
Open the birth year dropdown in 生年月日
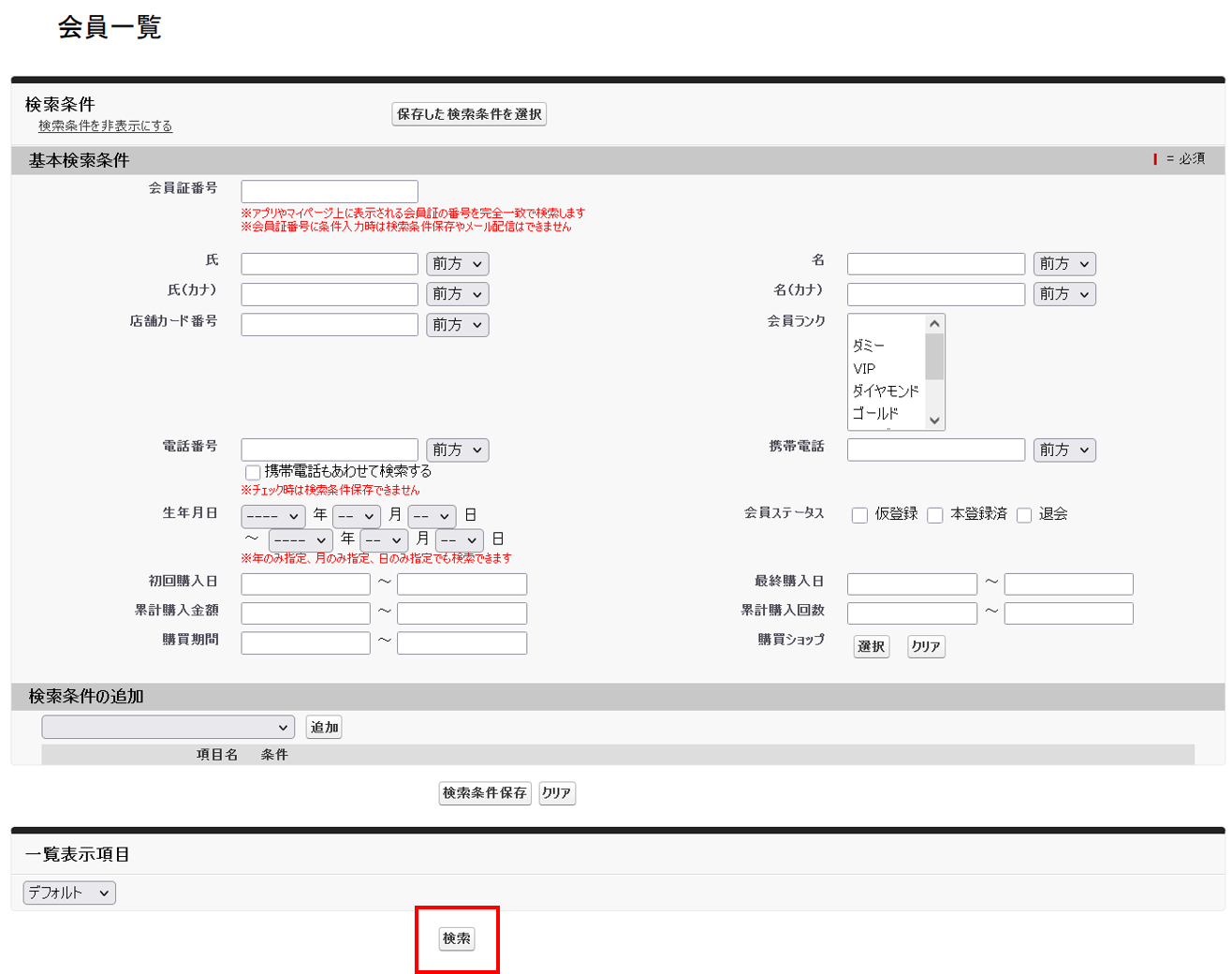(272, 515)
